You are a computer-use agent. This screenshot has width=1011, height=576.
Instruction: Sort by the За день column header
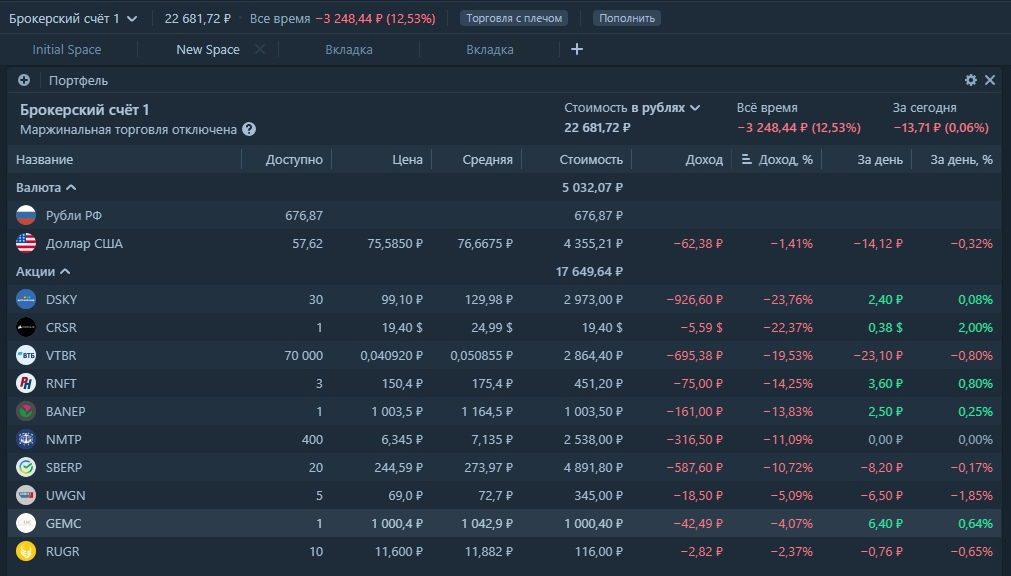[x=880, y=159]
